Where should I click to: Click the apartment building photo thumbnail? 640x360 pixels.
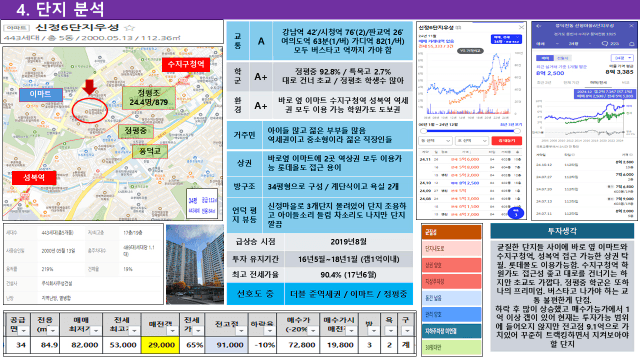[195, 264]
